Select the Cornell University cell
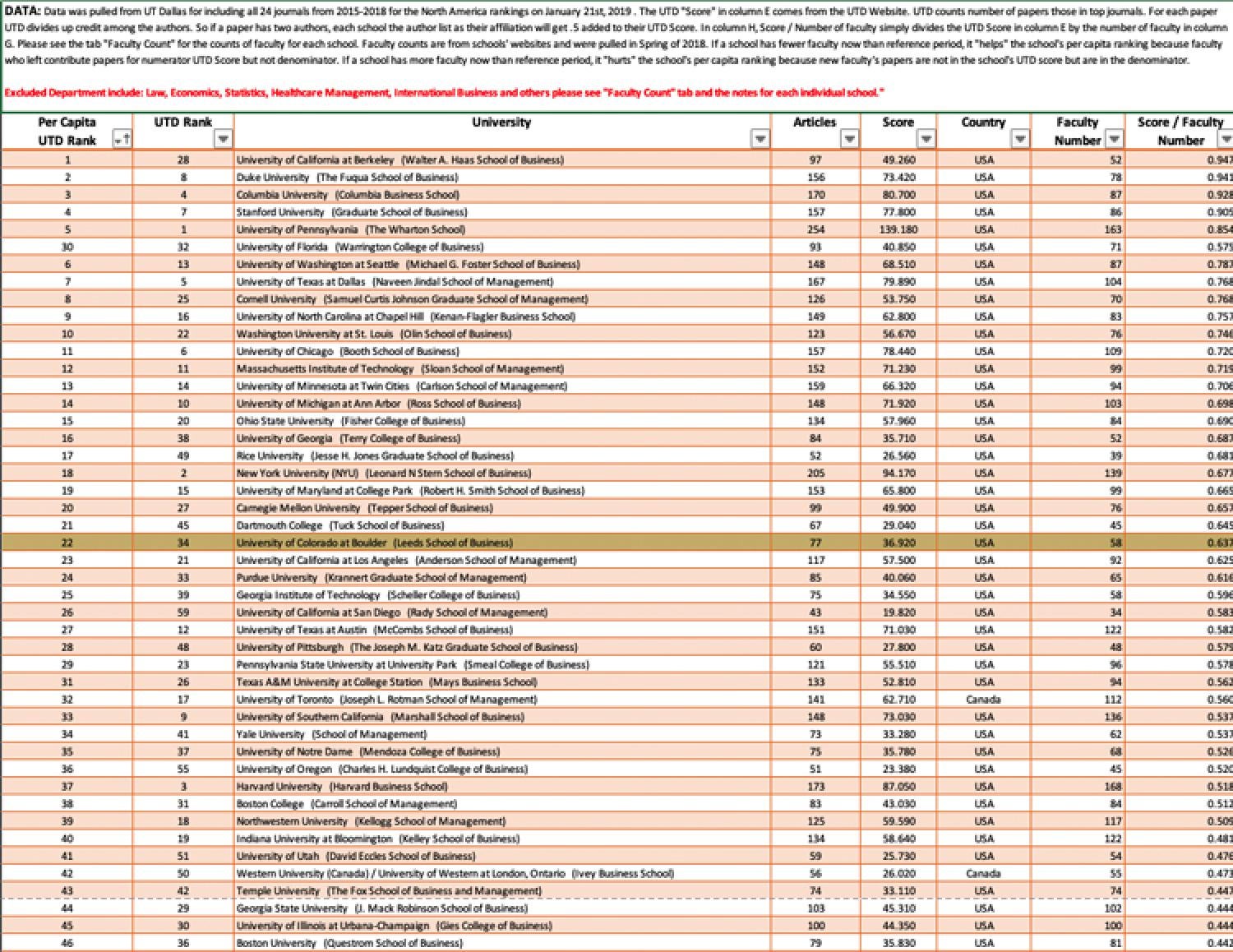This screenshot has width=1233, height=952. point(502,299)
